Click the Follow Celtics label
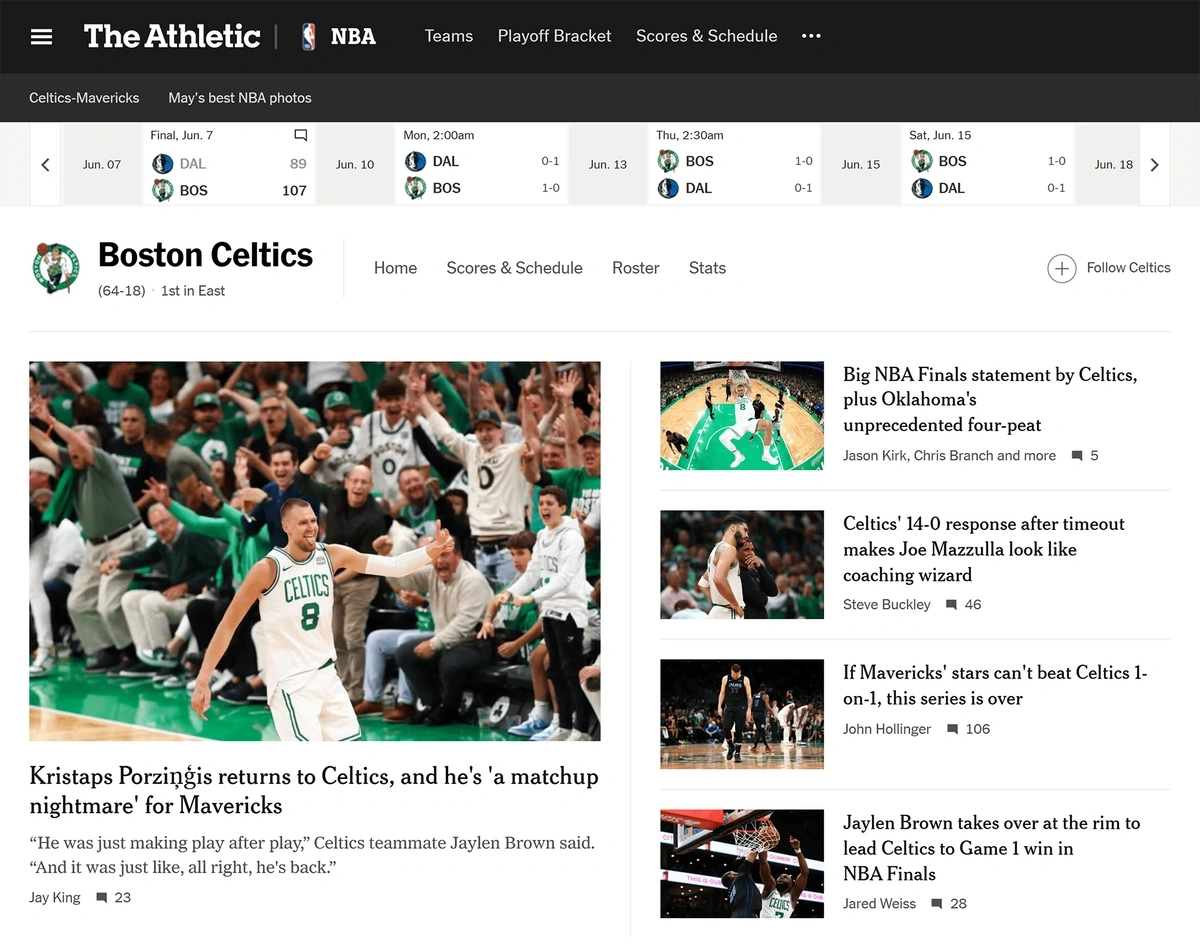This screenshot has width=1200, height=950. click(x=1128, y=268)
